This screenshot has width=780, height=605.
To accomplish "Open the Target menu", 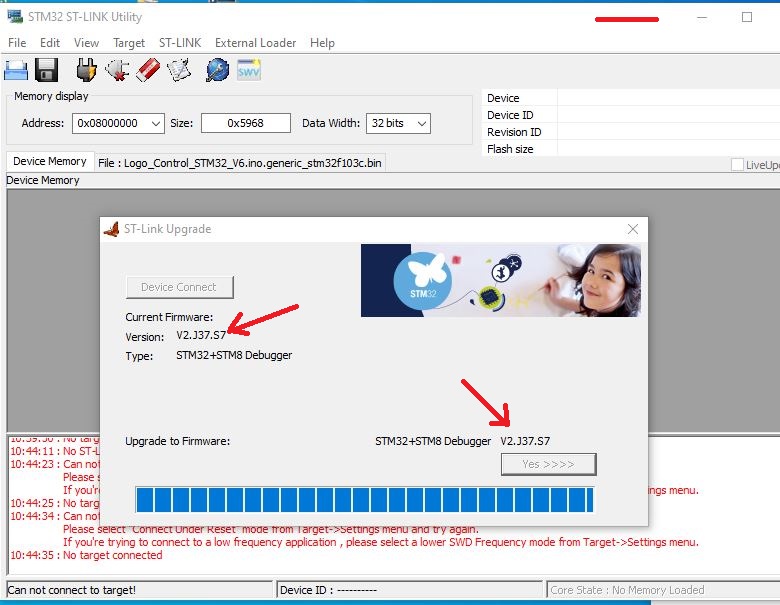I will pyautogui.click(x=129, y=43).
